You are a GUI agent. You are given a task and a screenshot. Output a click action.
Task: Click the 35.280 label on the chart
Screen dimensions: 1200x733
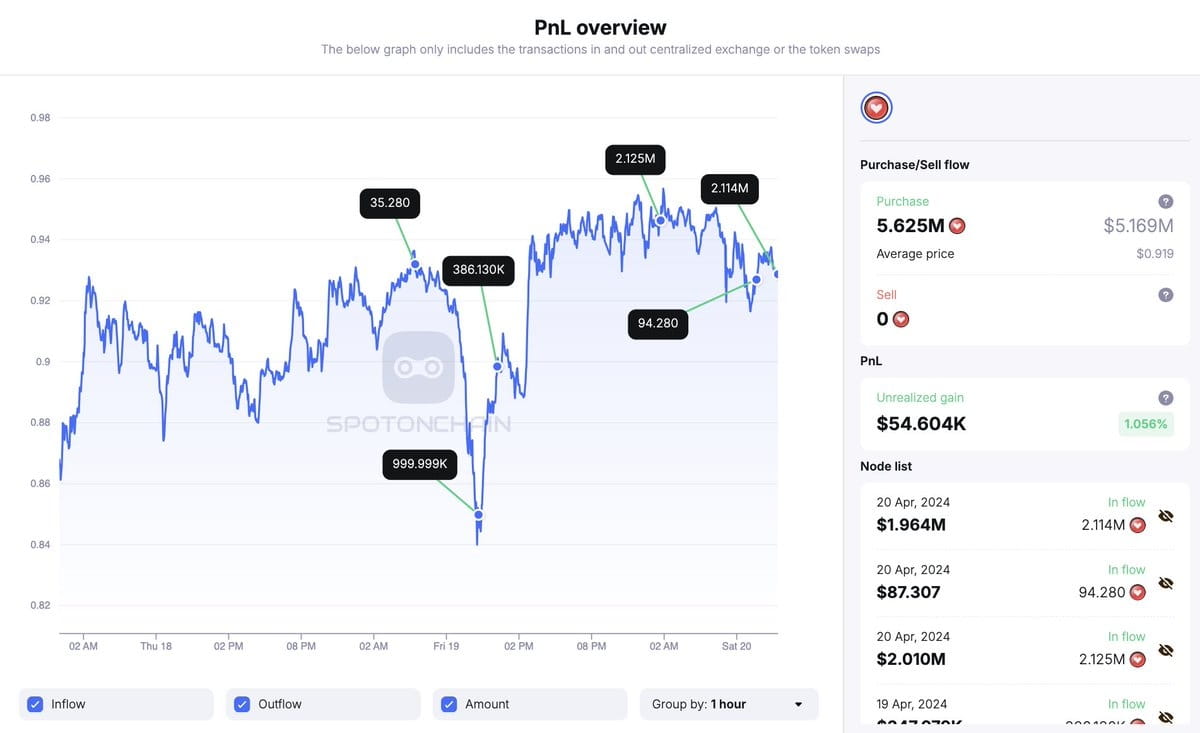pyautogui.click(x=389, y=203)
